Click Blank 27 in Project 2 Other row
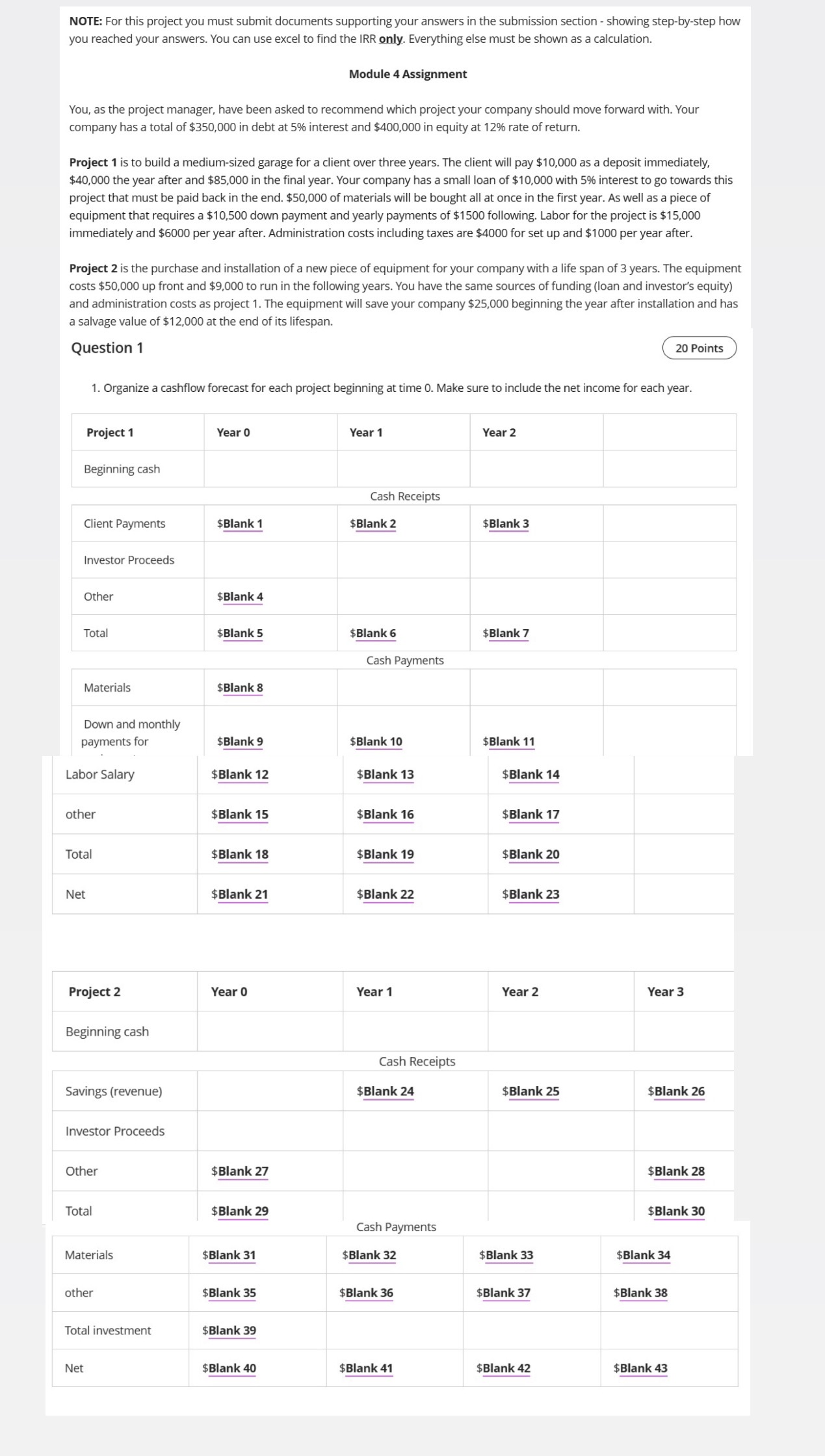This screenshot has height=1456, width=825. (243, 1171)
